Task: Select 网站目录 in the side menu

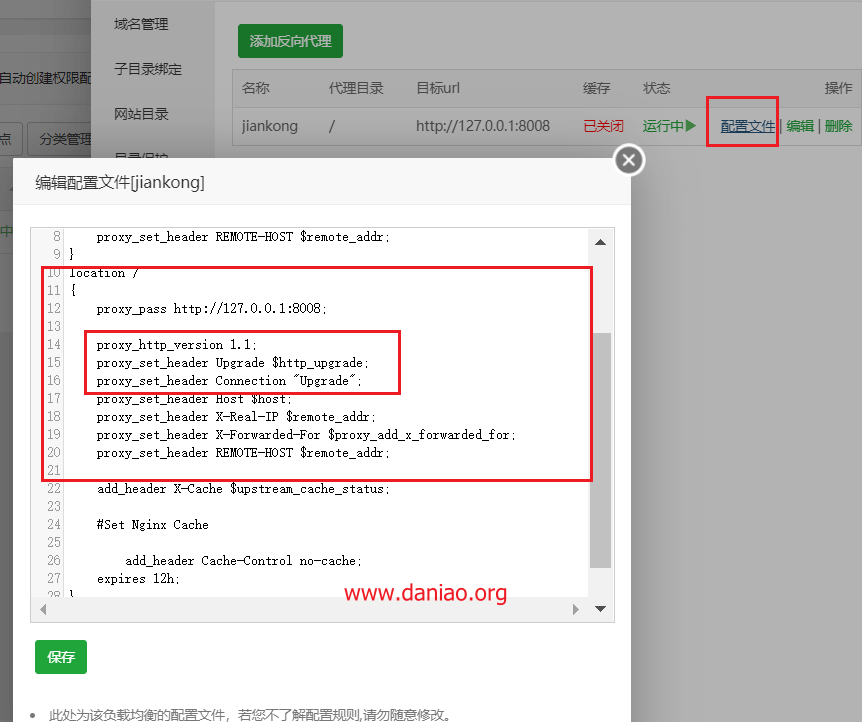Action: 141,114
